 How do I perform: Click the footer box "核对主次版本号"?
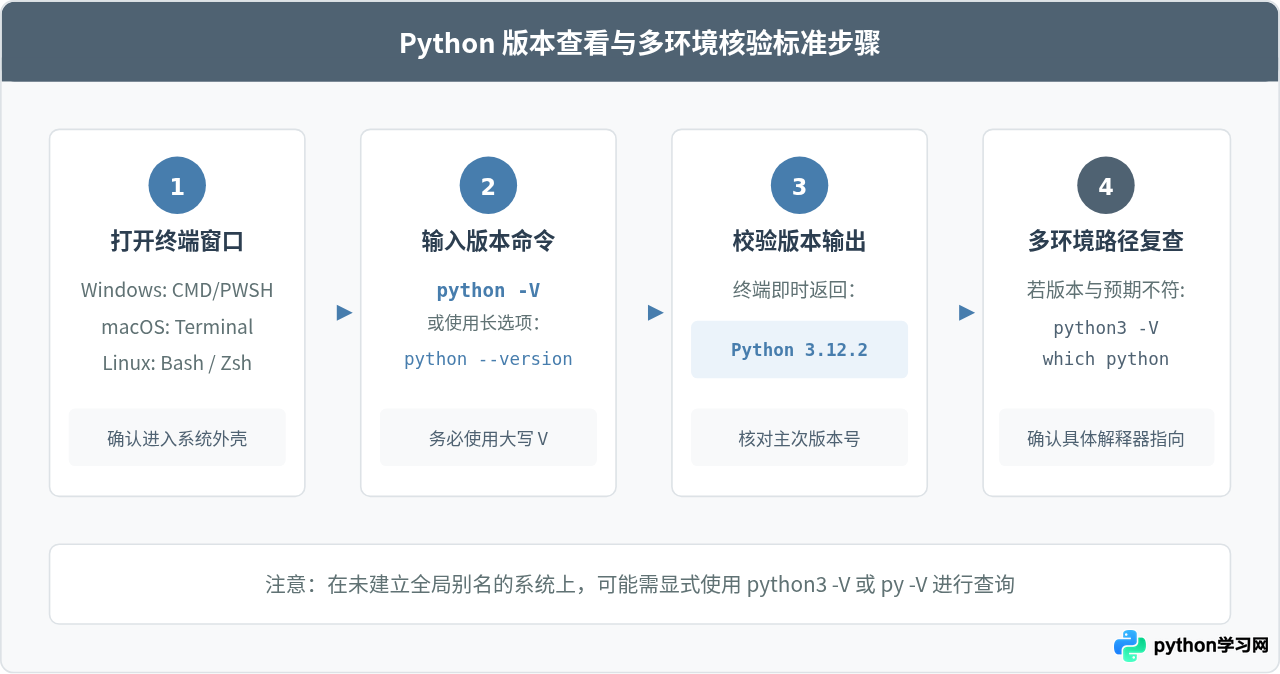799,438
